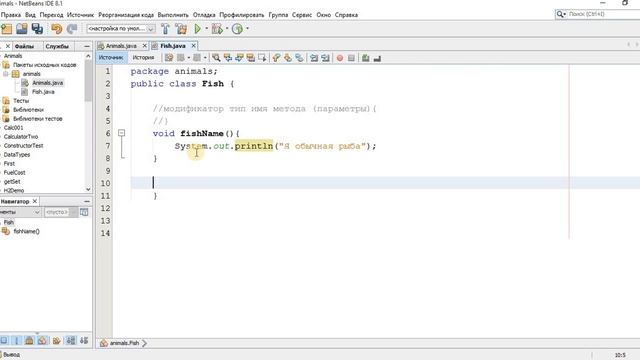Select the Источник source view

pos(111,58)
